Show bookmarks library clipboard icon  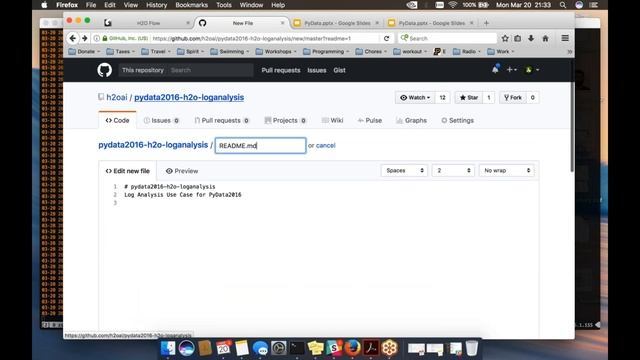(518, 38)
